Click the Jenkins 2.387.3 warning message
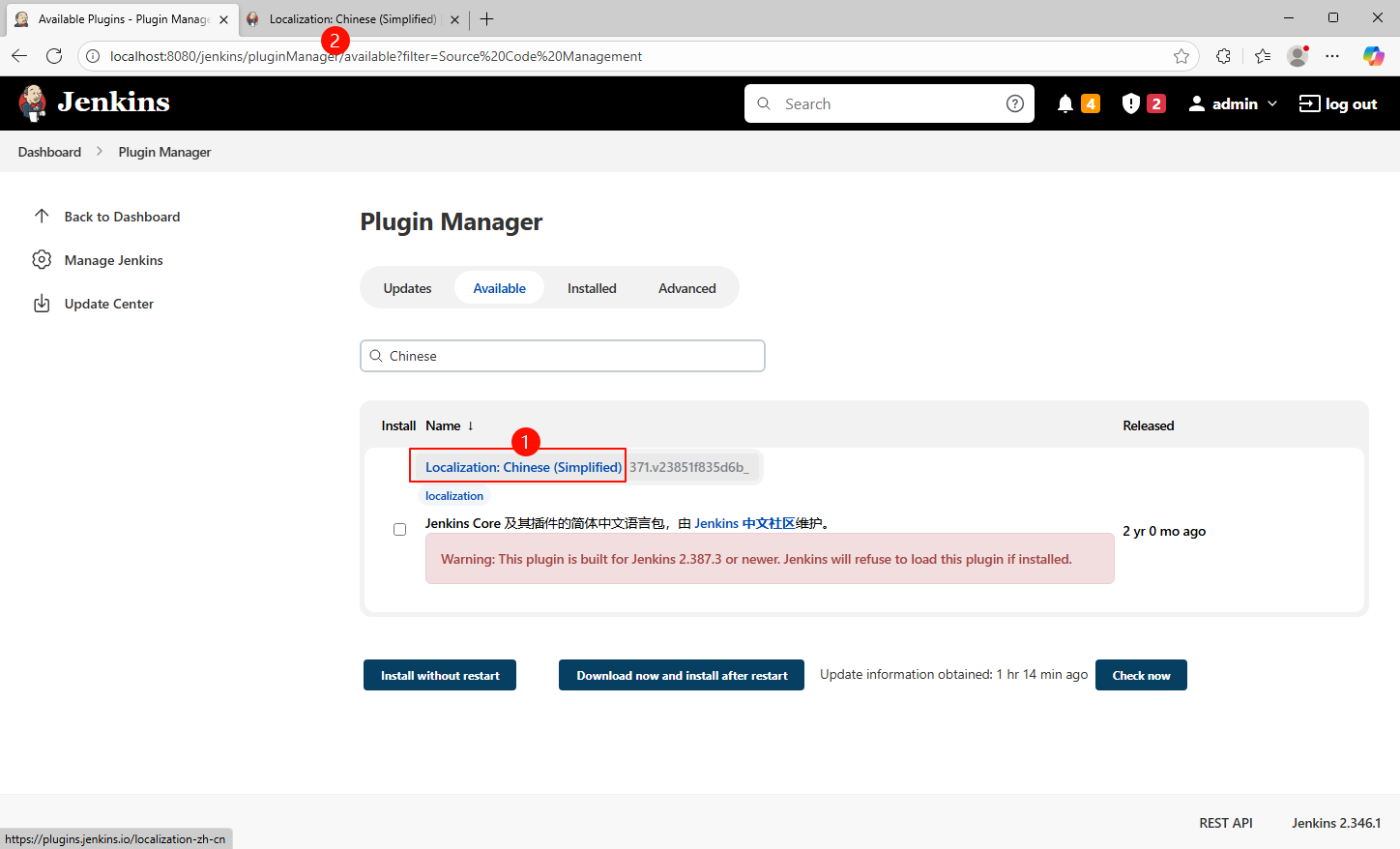The image size is (1400, 849). 770,559
